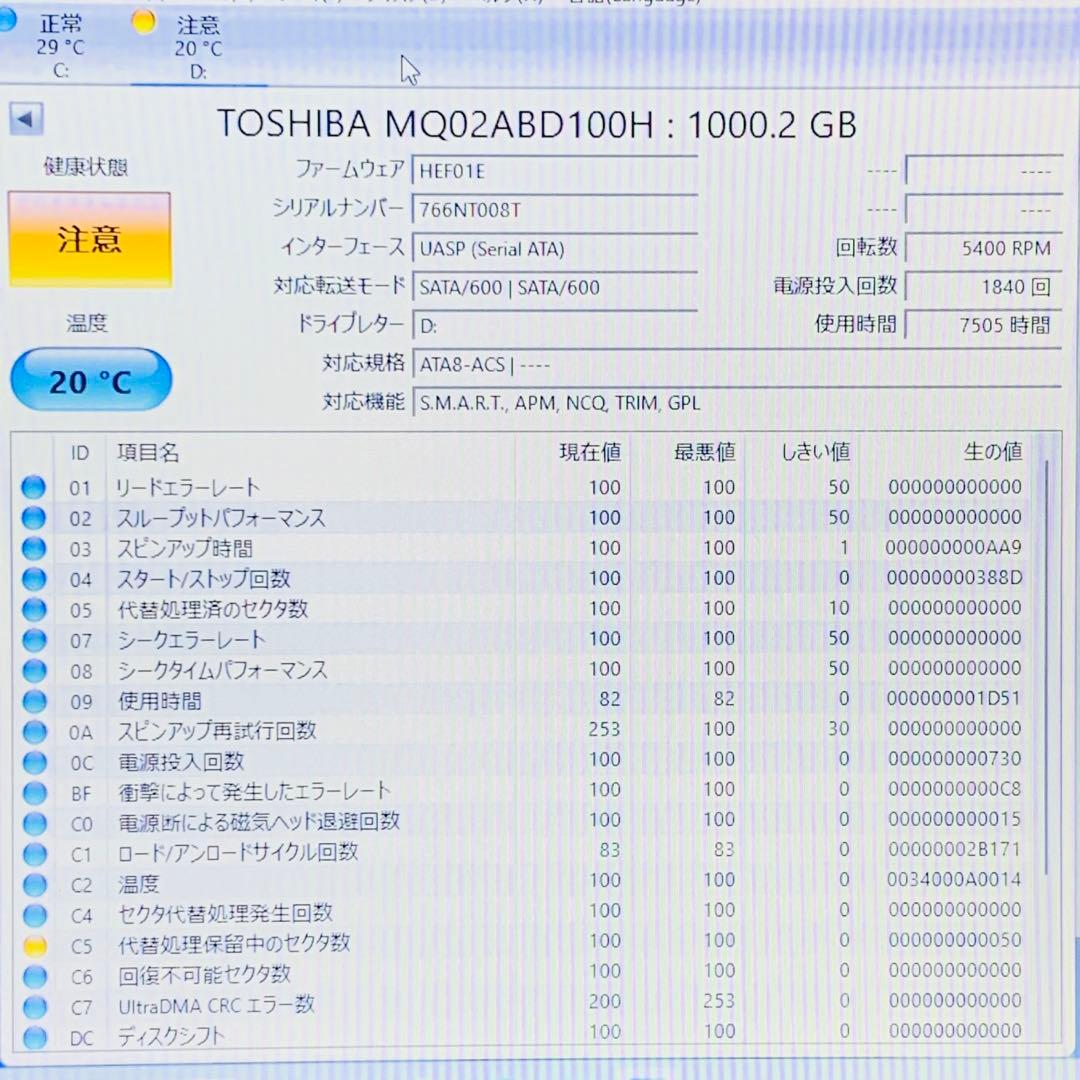
Task: Click the yellow warning icon on D: drive
Action: point(142,20)
